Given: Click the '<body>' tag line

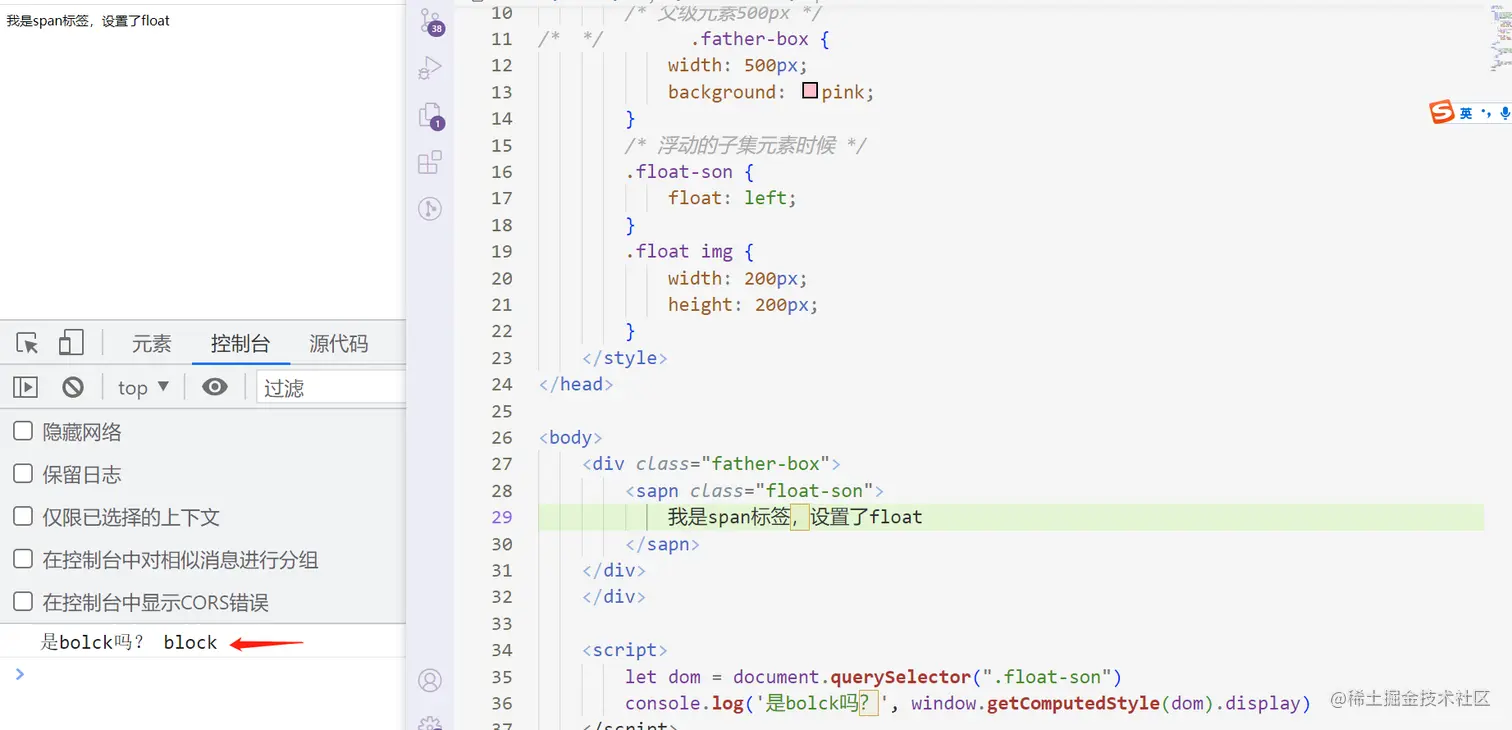Looking at the screenshot, I should (x=570, y=437).
